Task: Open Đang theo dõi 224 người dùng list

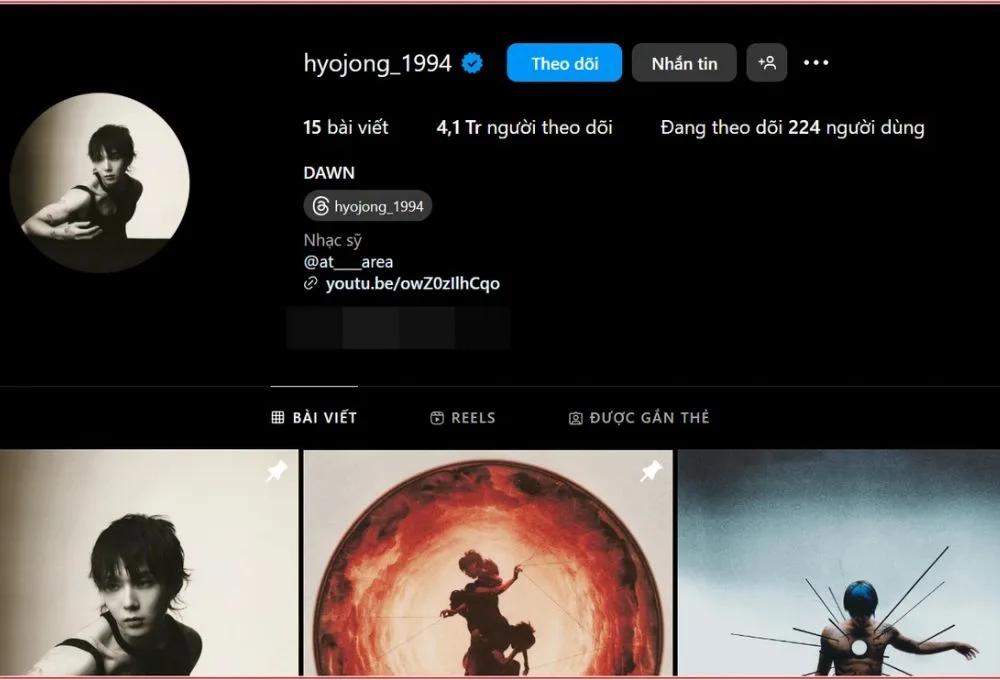Action: coord(792,128)
